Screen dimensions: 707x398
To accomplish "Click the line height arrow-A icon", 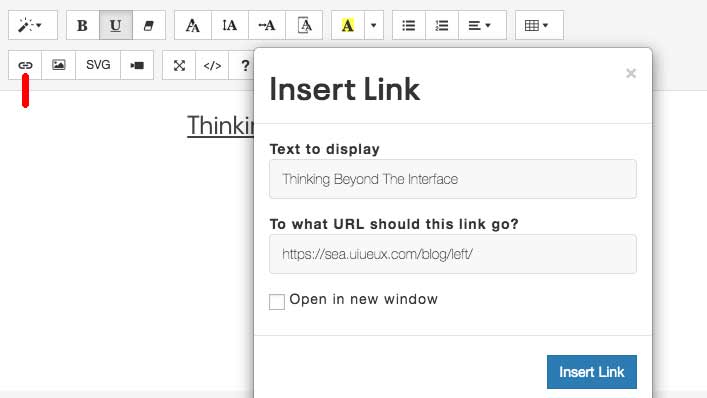I will pyautogui.click(x=267, y=25).
